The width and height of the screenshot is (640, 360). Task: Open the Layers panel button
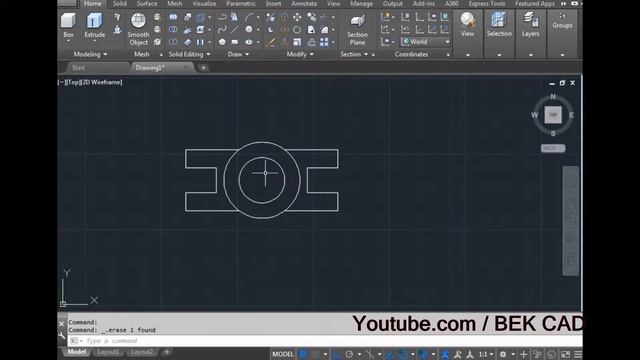tap(531, 25)
